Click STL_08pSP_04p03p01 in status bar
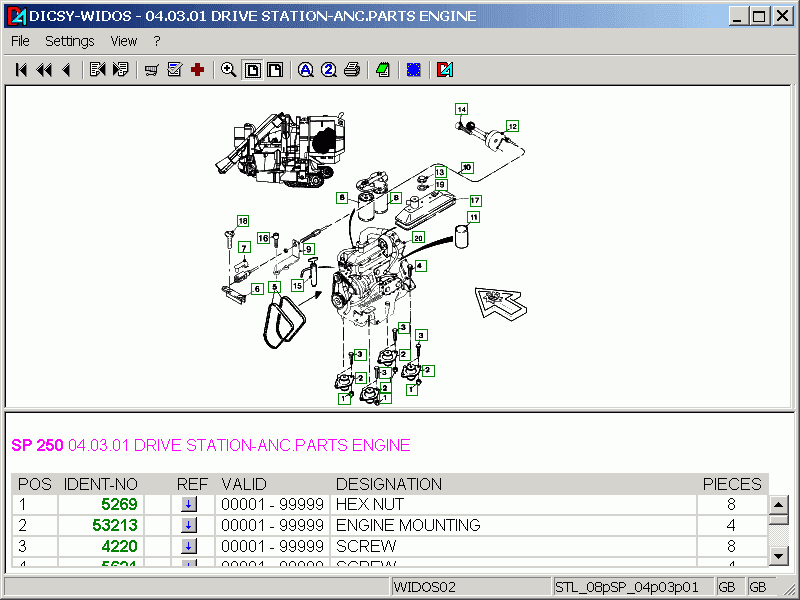The image size is (800, 600). point(627,587)
